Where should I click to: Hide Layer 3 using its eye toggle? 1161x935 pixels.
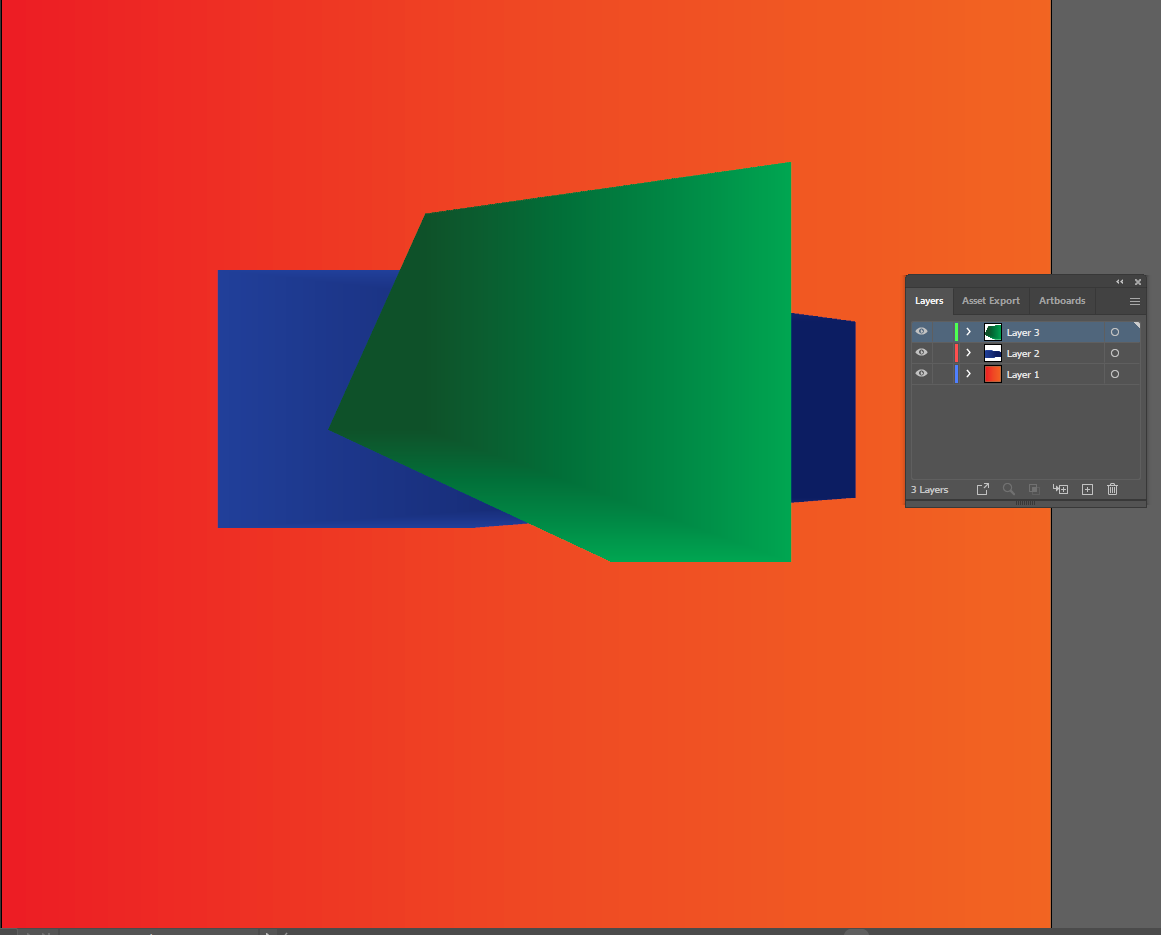921,331
